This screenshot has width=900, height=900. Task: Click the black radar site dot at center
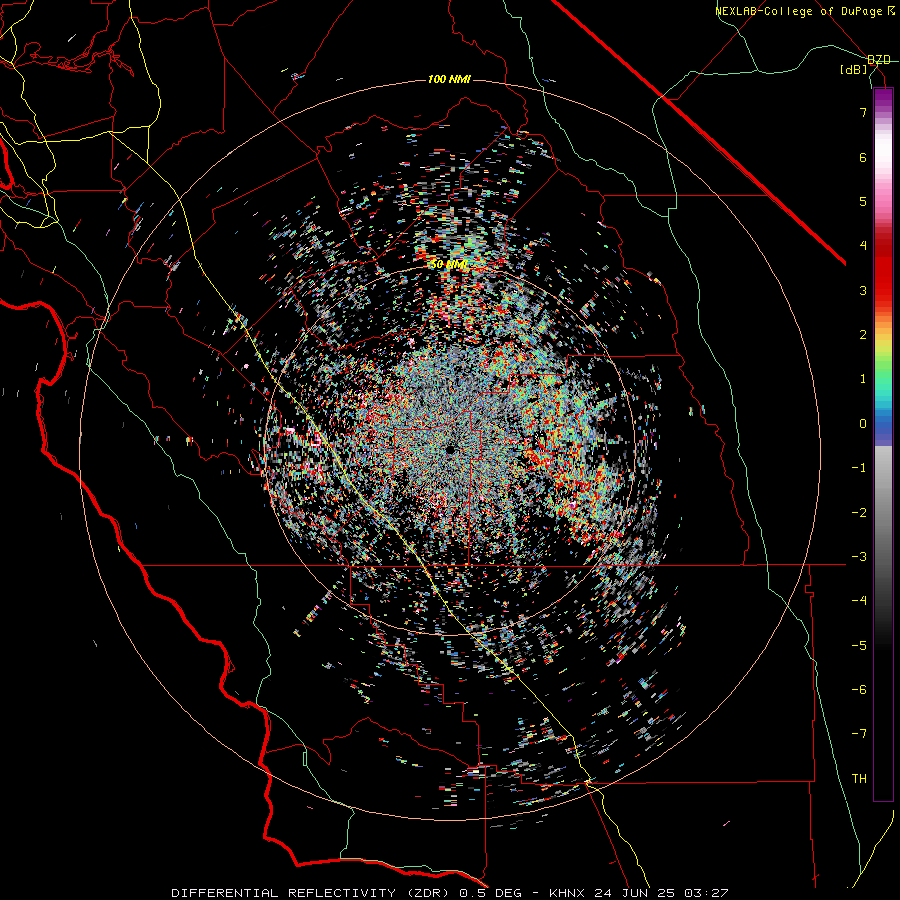tap(450, 449)
